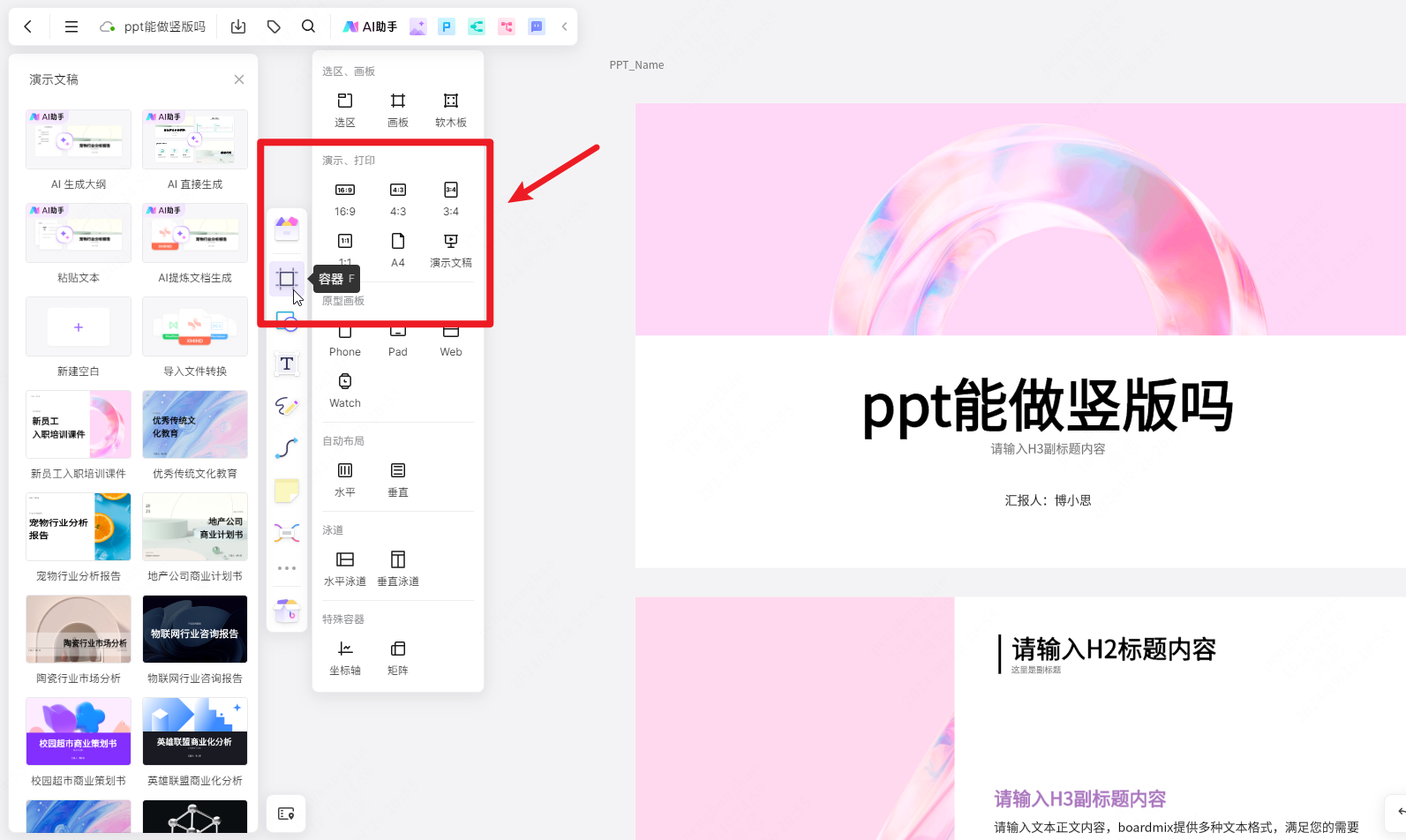Select the 选区 tool
Image resolution: width=1406 pixels, height=840 pixels.
(345, 109)
